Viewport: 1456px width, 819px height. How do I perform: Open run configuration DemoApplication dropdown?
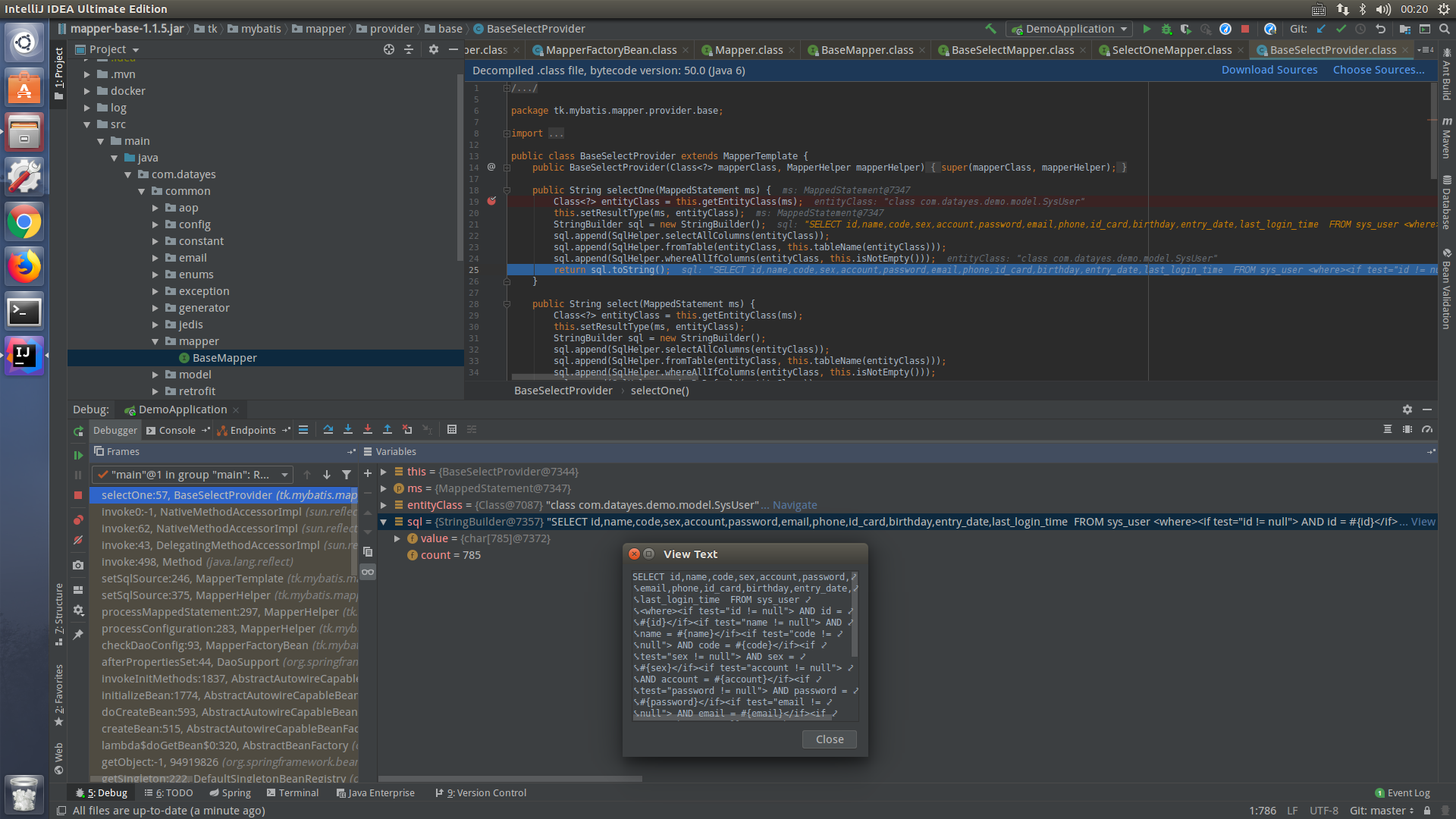pos(1069,29)
